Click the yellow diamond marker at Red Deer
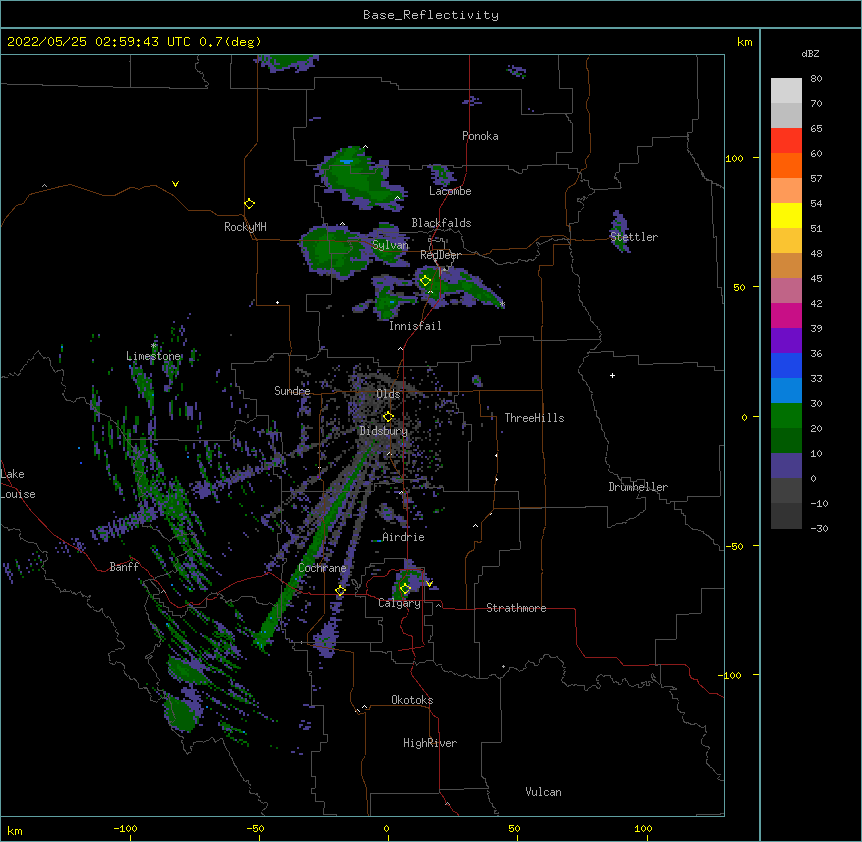The image size is (862, 842). (x=425, y=281)
